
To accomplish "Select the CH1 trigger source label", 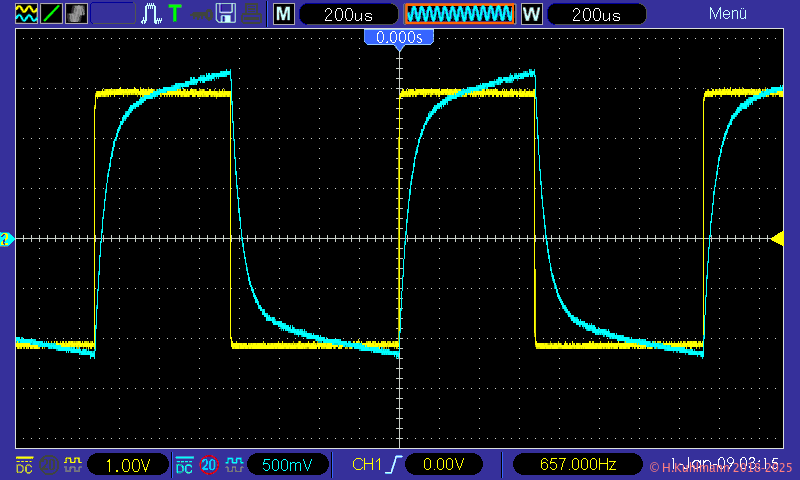I will 367,465.
